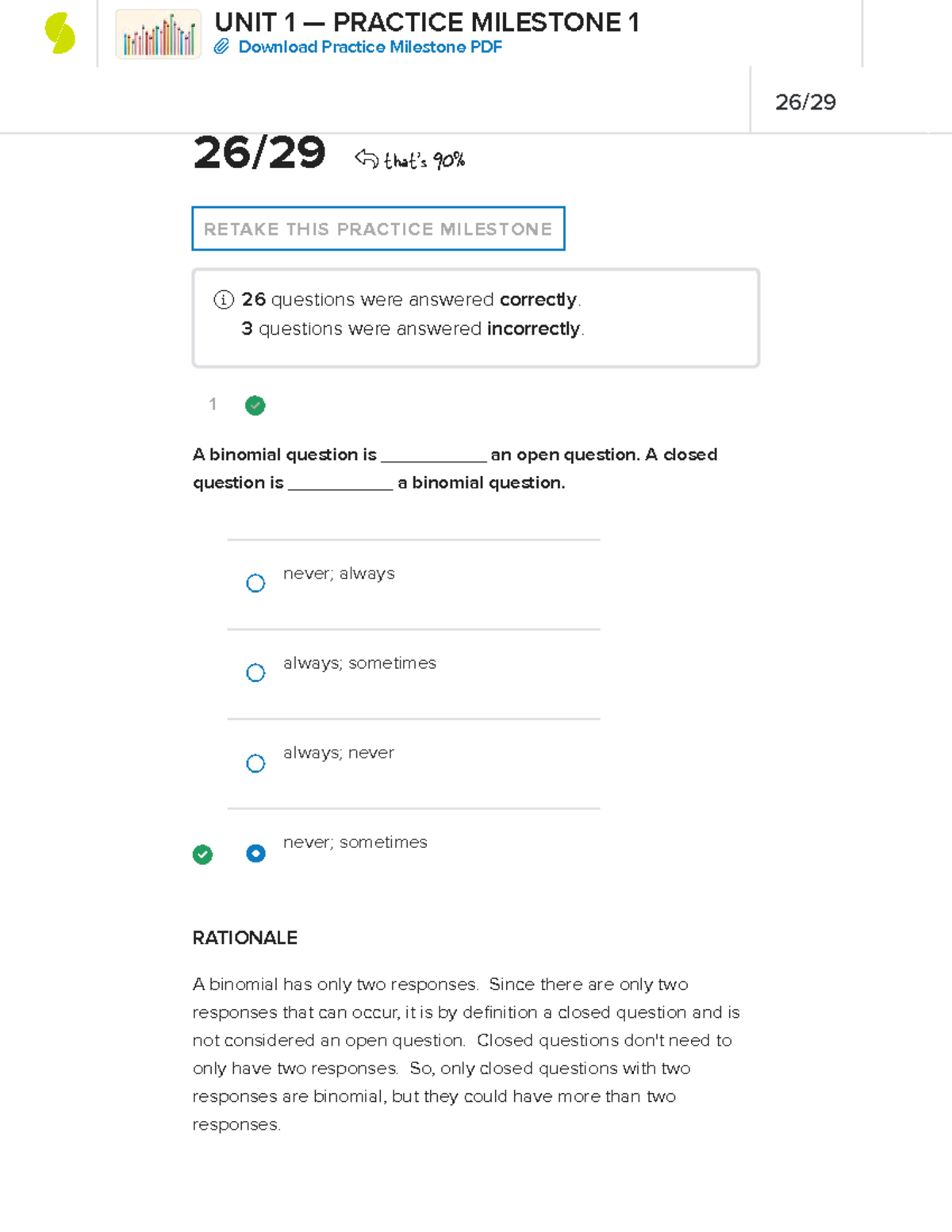Image resolution: width=952 pixels, height=1232 pixels.
Task: Click the info icon beside 26 questions
Action: click(x=224, y=300)
